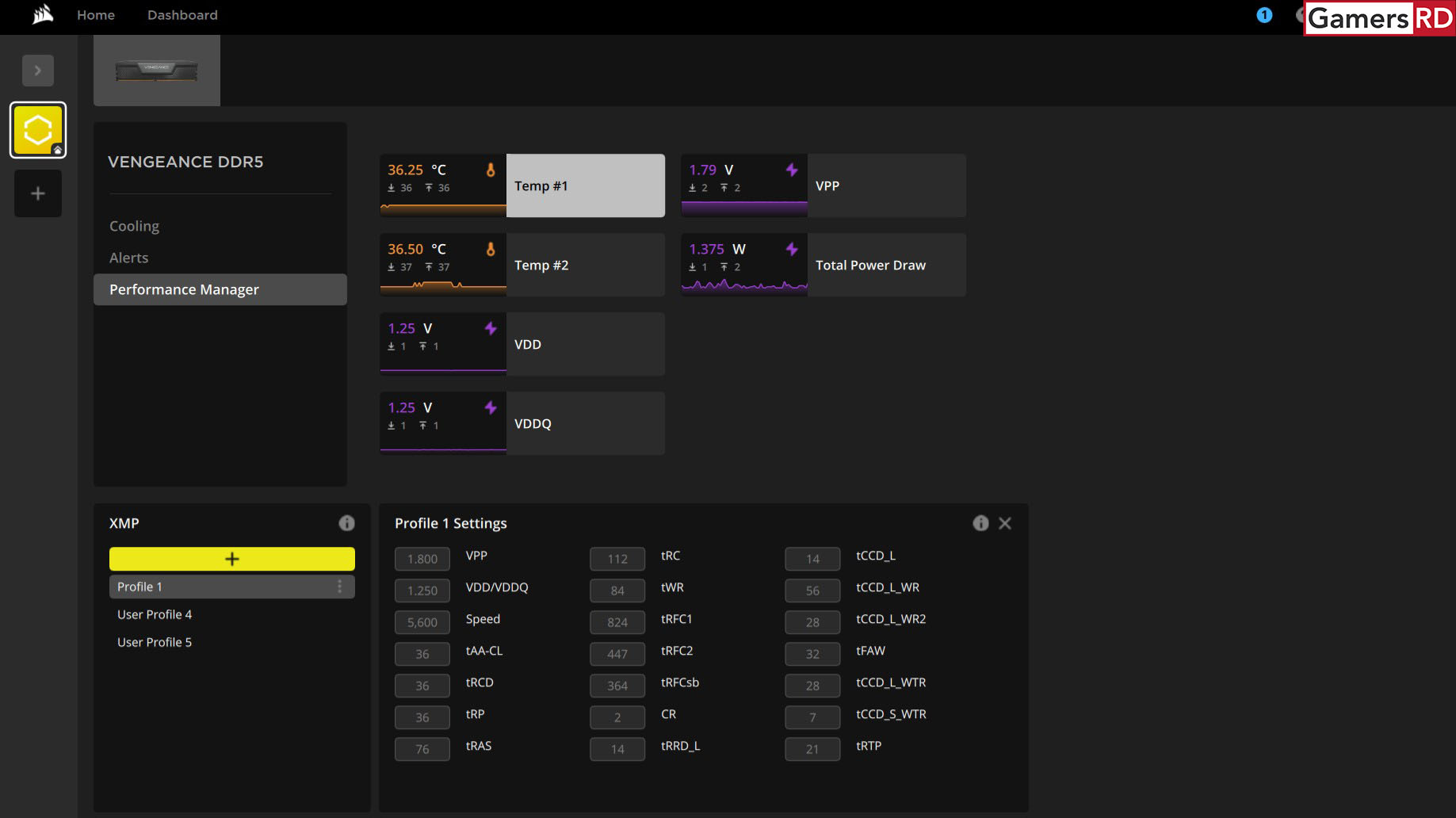Select User Profile 5

(155, 642)
